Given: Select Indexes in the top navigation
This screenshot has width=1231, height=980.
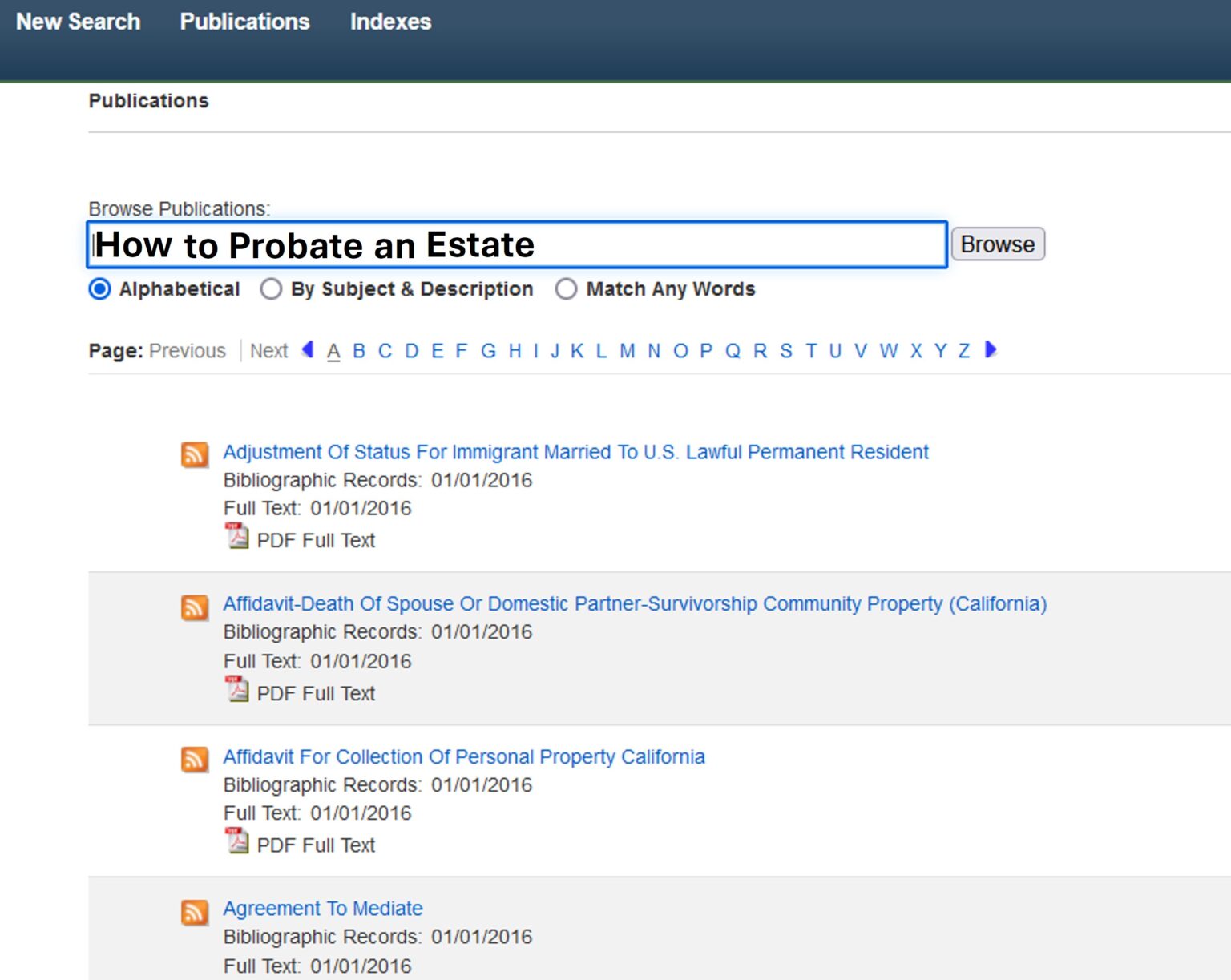Looking at the screenshot, I should [x=390, y=22].
